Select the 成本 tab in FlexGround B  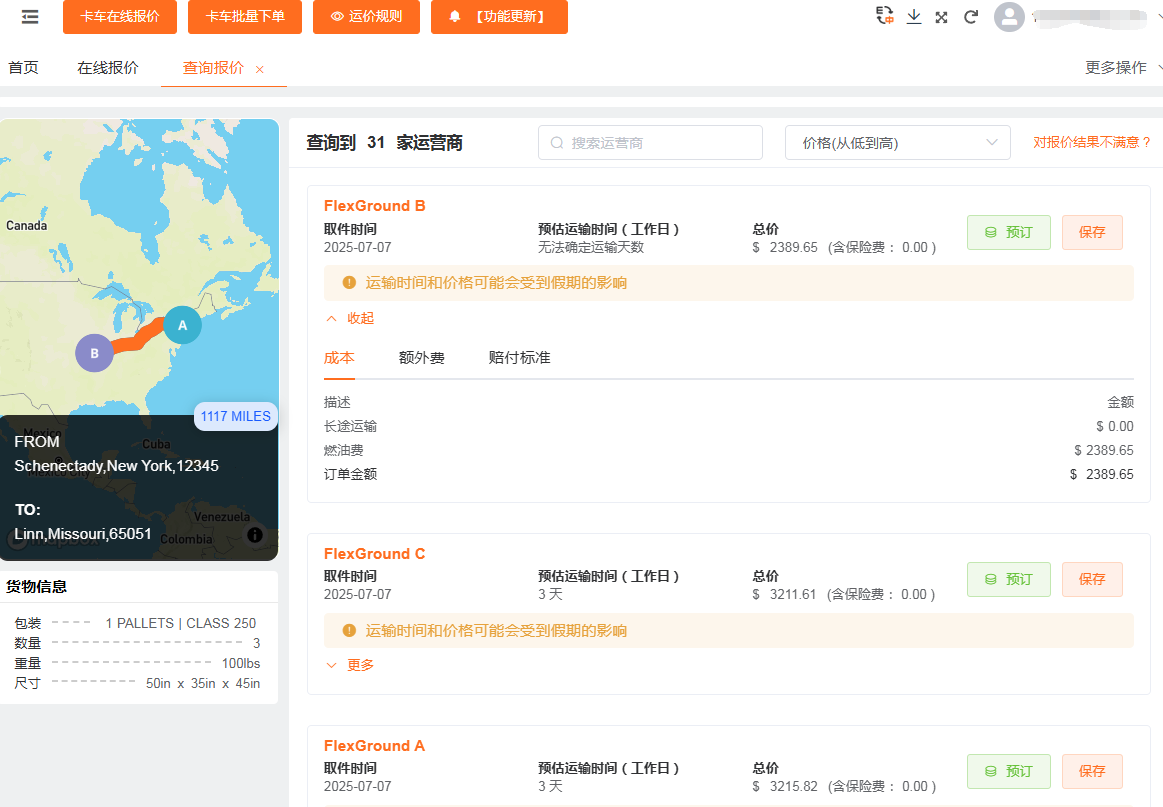[x=339, y=358]
